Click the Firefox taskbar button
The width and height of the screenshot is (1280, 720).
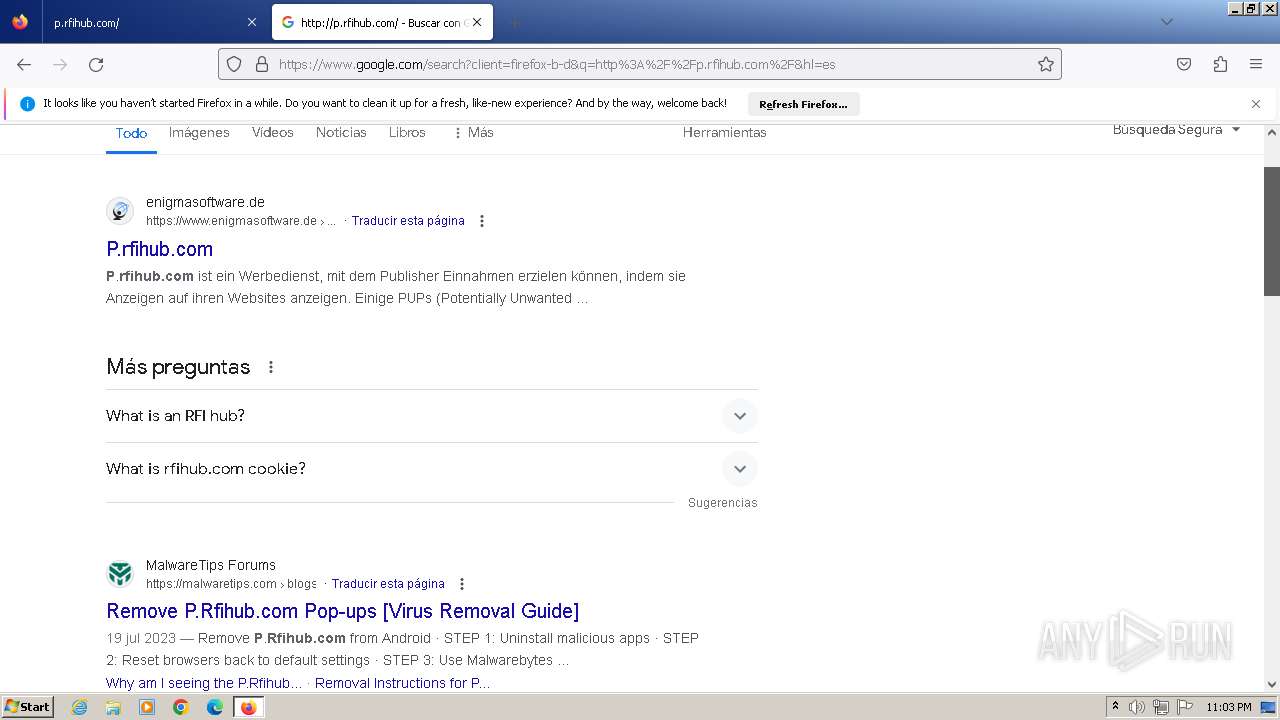click(249, 707)
